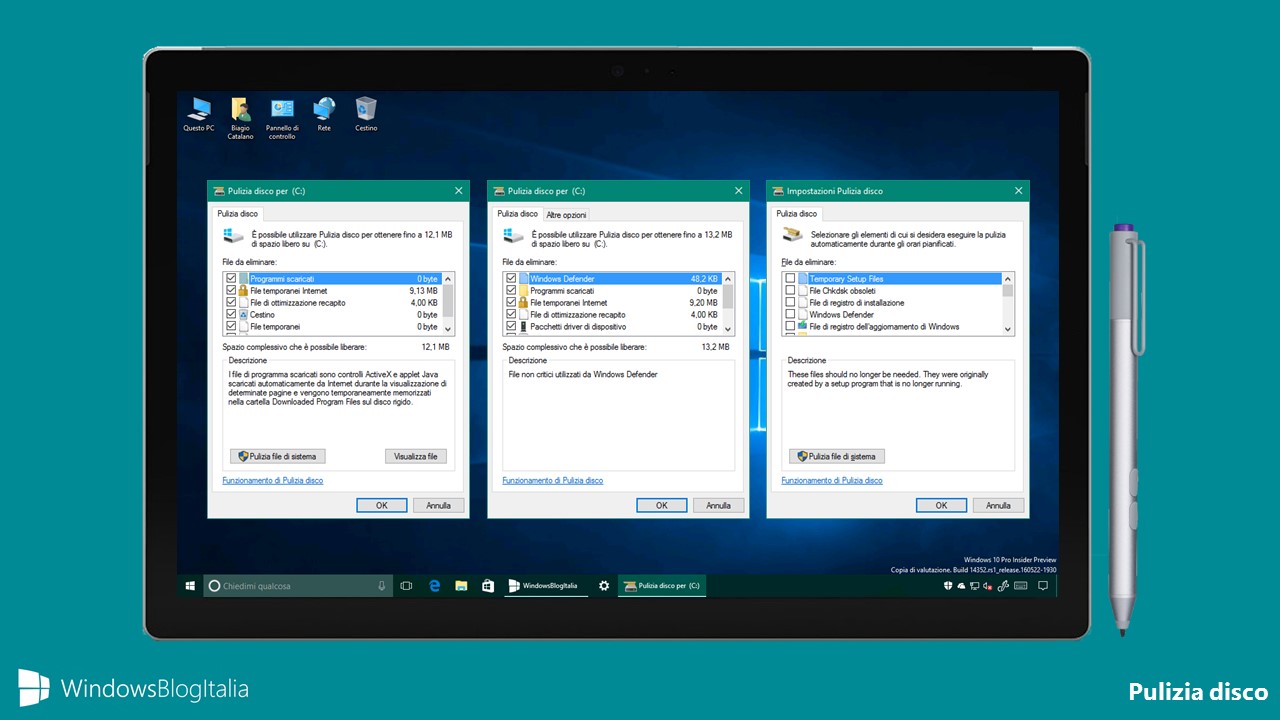Click OK in Impostazioni Pulizia disco dialog
Image resolution: width=1280 pixels, height=720 pixels.
pos(941,505)
